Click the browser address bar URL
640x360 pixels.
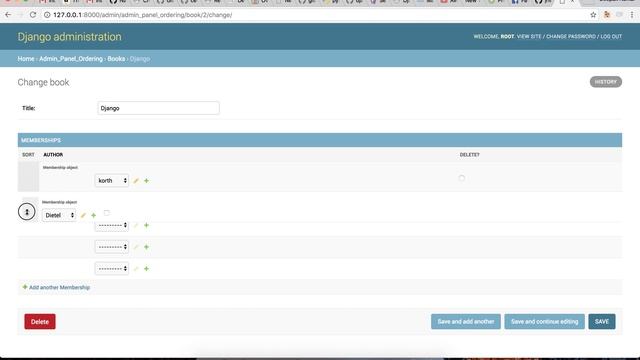pyautogui.click(x=142, y=15)
